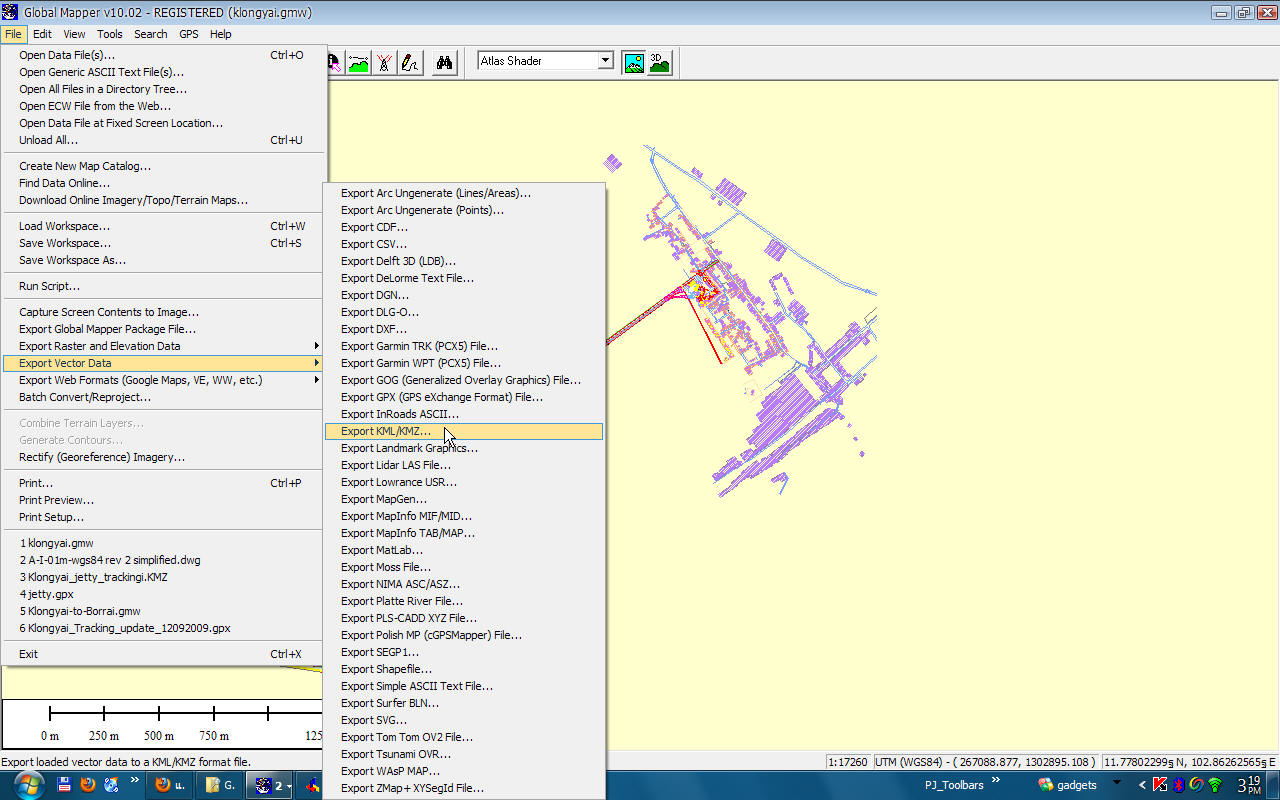Click the partially hidden colorful taskbar icon
This screenshot has height=800, width=1280.
313,785
